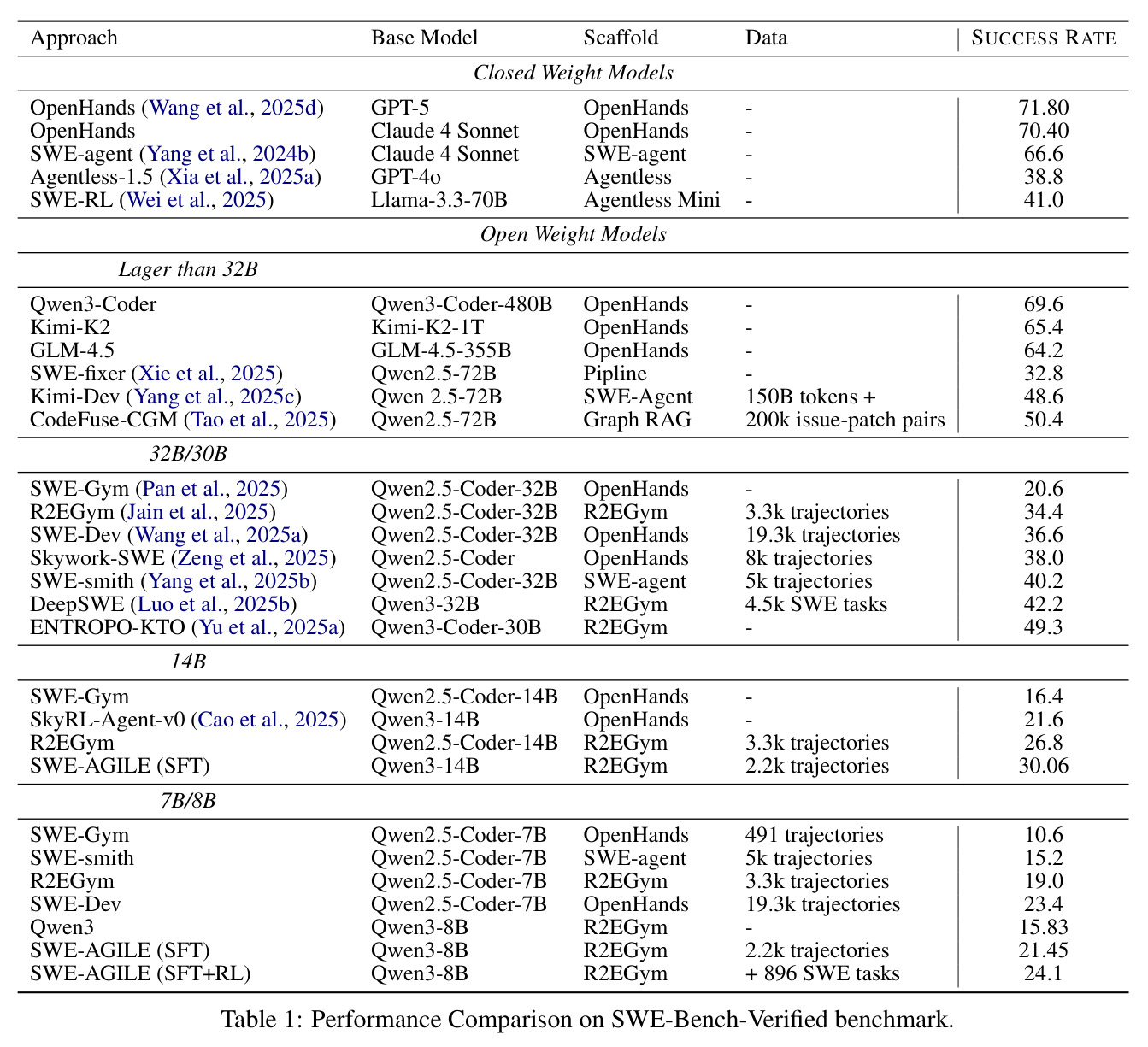This screenshot has height=1047, width=1148.
Task: Click the Pan et al., 2025 citation
Action: [x=212, y=489]
